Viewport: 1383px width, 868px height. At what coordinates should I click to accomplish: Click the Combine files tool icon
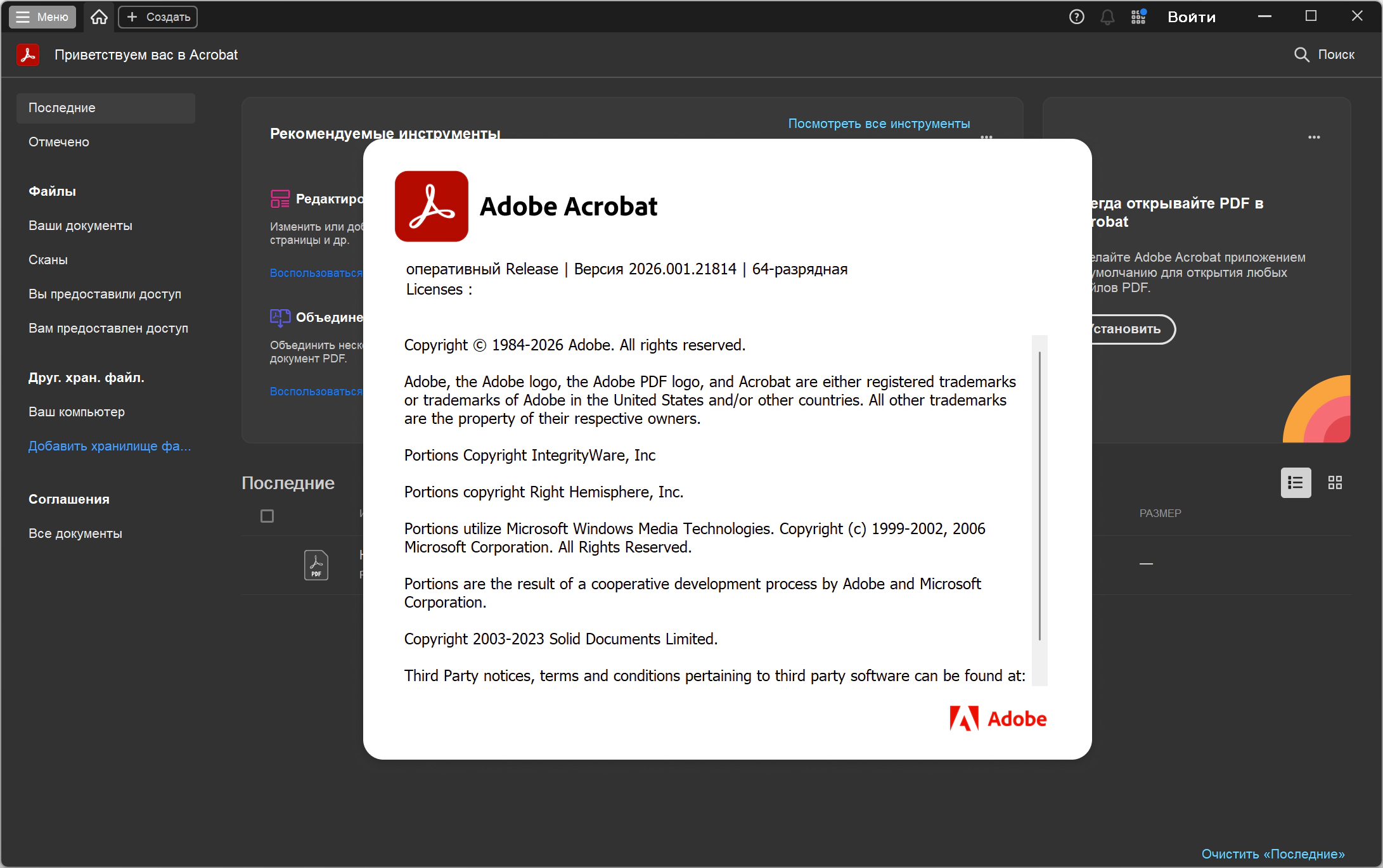click(280, 317)
